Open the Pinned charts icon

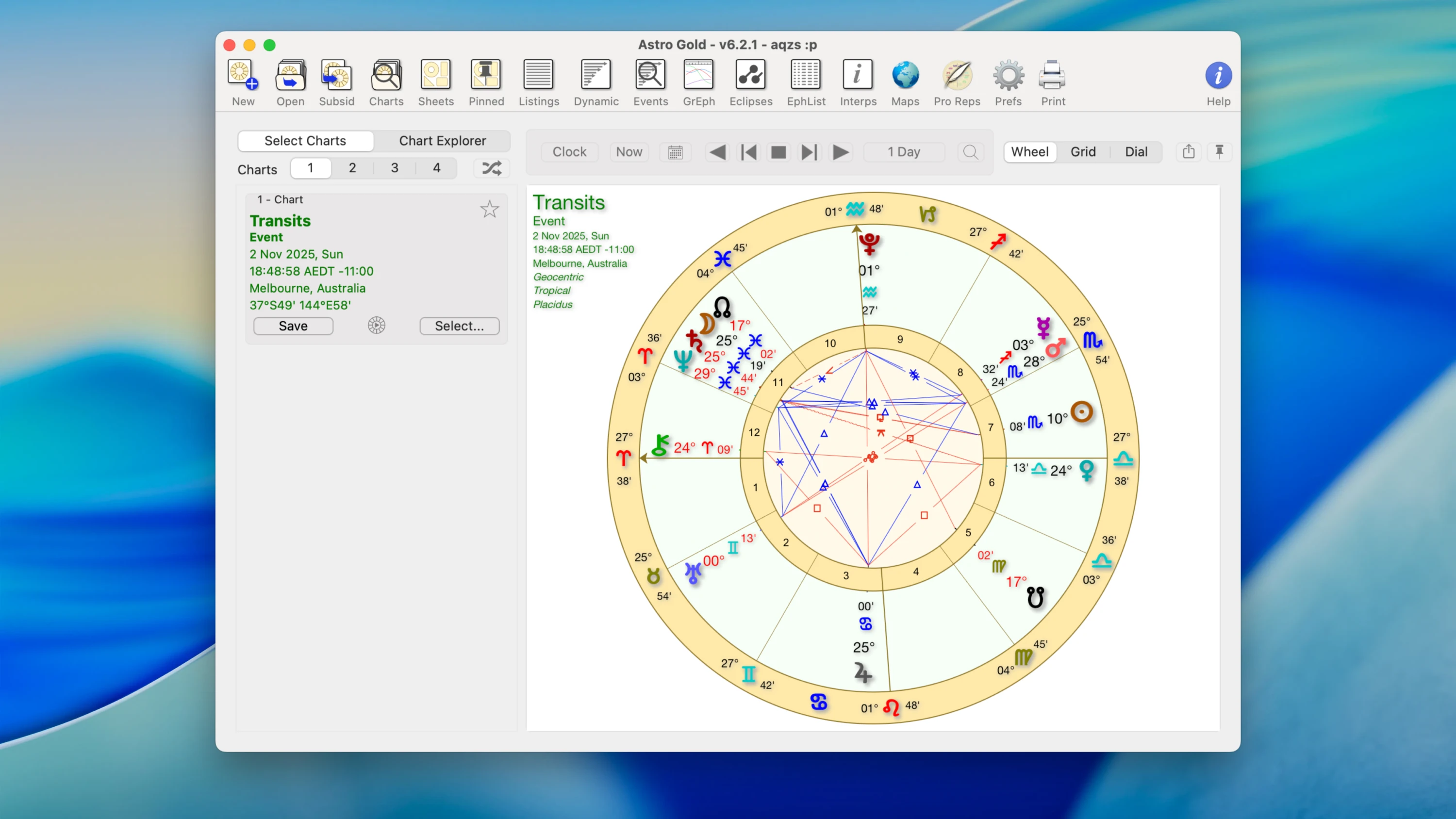[485, 82]
